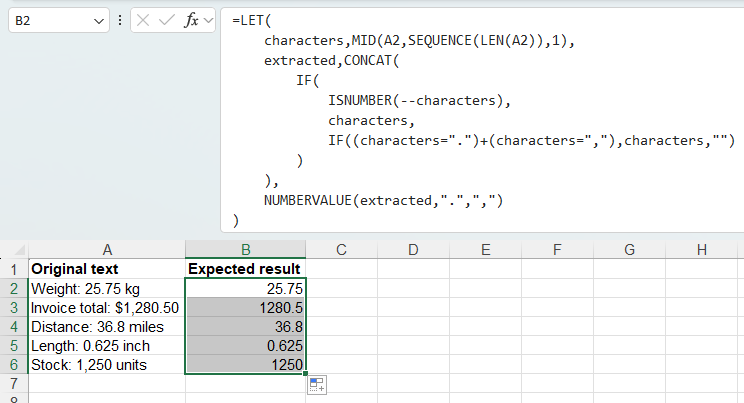Image resolution: width=744 pixels, height=403 pixels.
Task: Click '=LET(' at formula start
Action: coord(251,20)
